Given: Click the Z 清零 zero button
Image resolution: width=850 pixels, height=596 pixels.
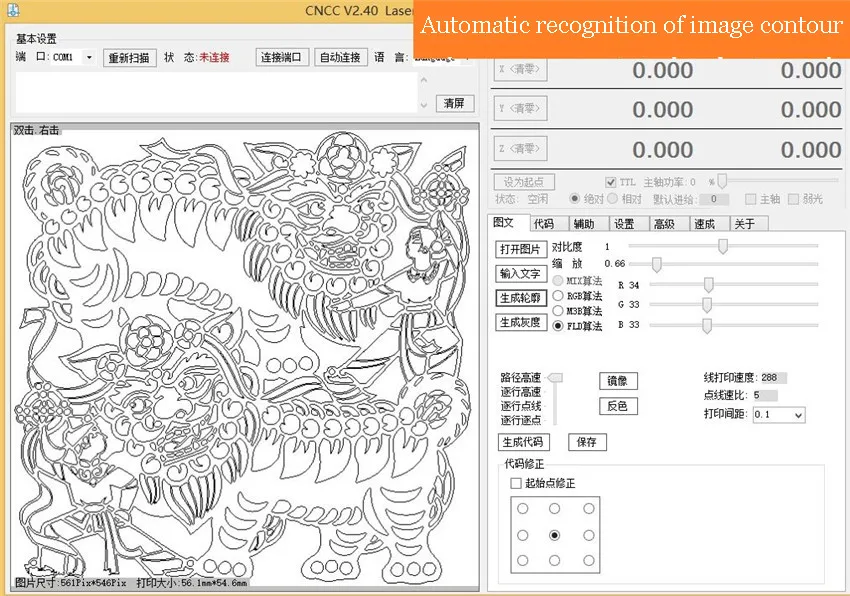Looking at the screenshot, I should click(x=520, y=149).
